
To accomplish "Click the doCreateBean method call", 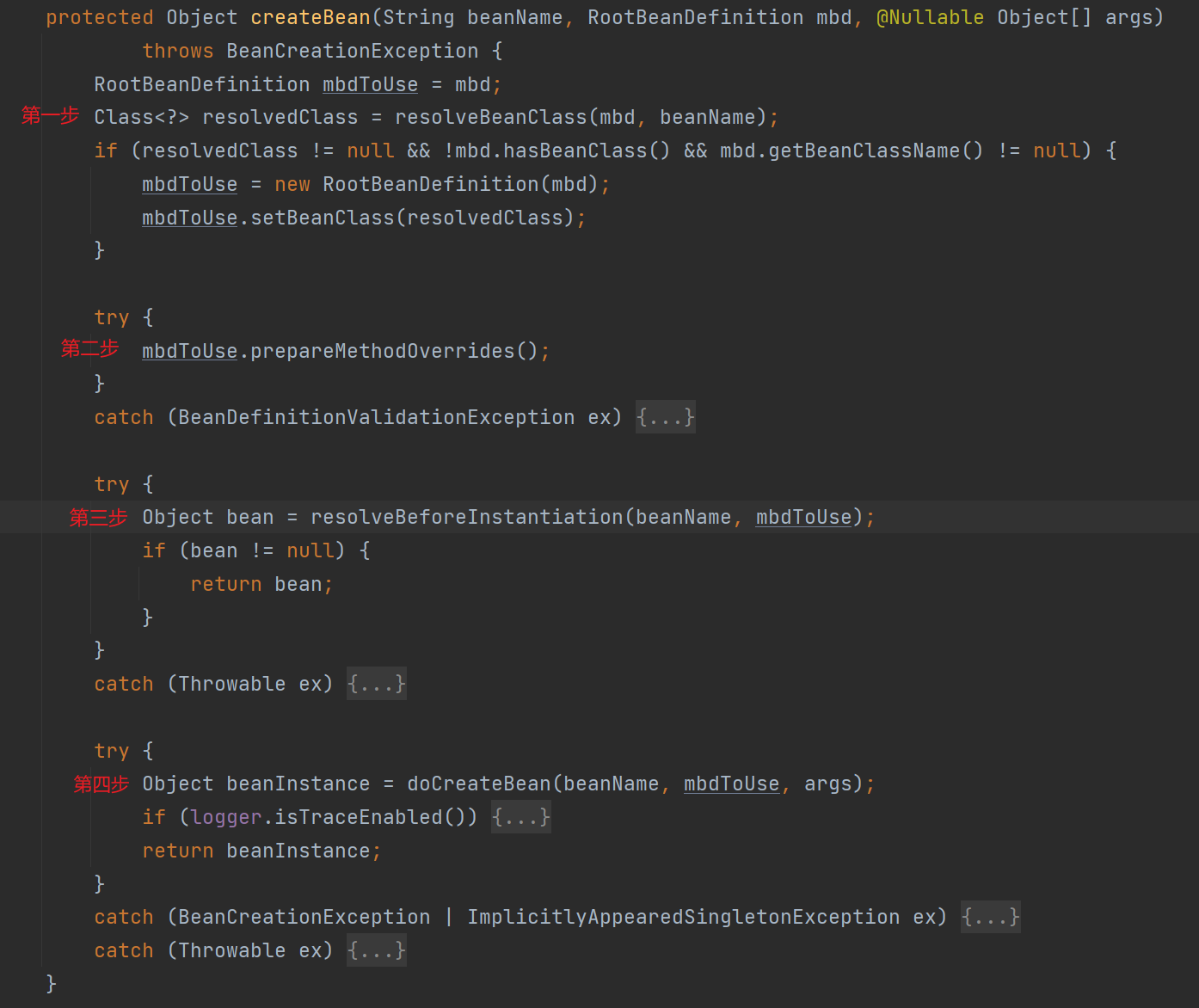I will [x=478, y=784].
